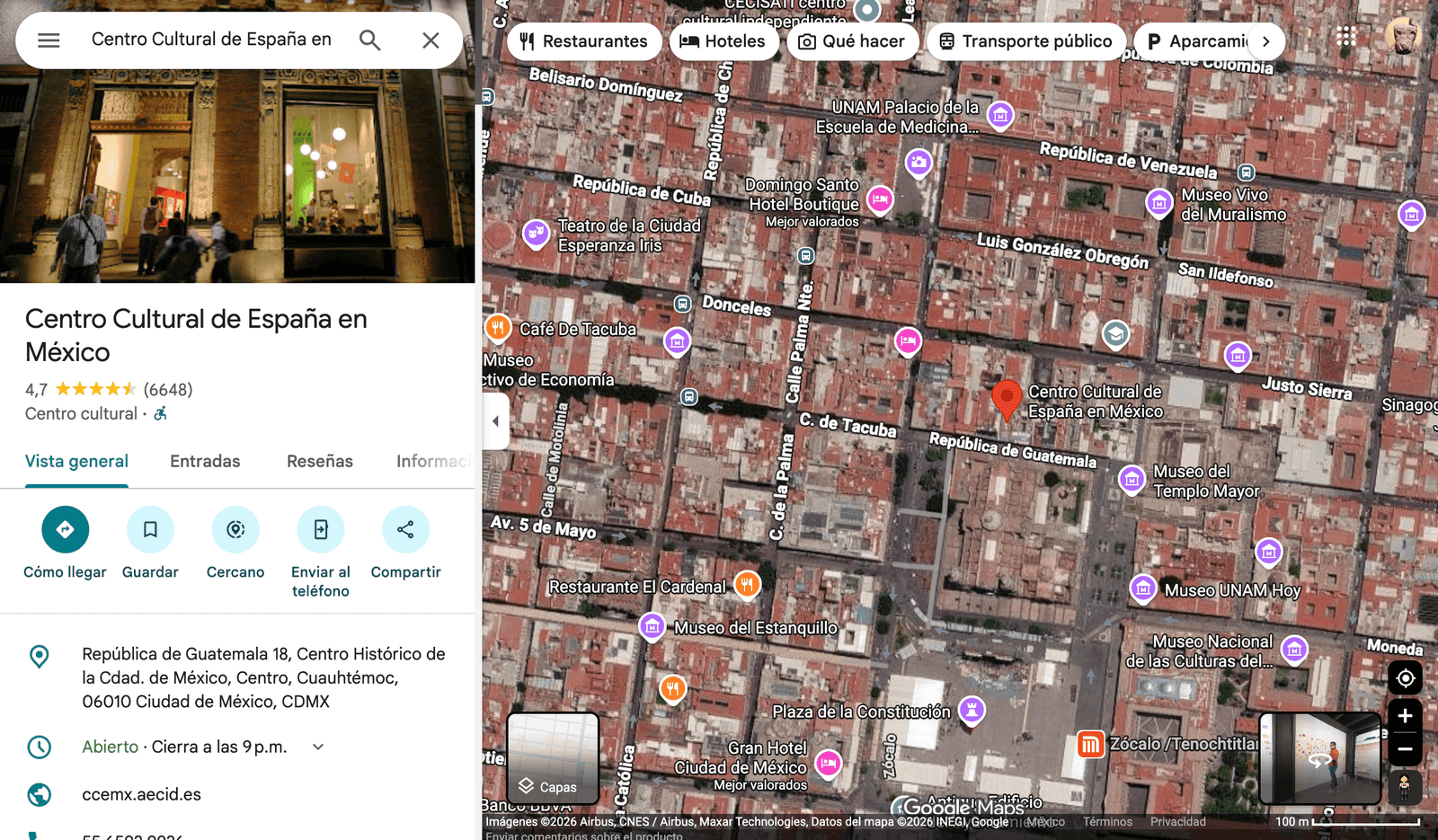This screenshot has height=840, width=1438.
Task: Open the Información tab
Action: point(435,461)
